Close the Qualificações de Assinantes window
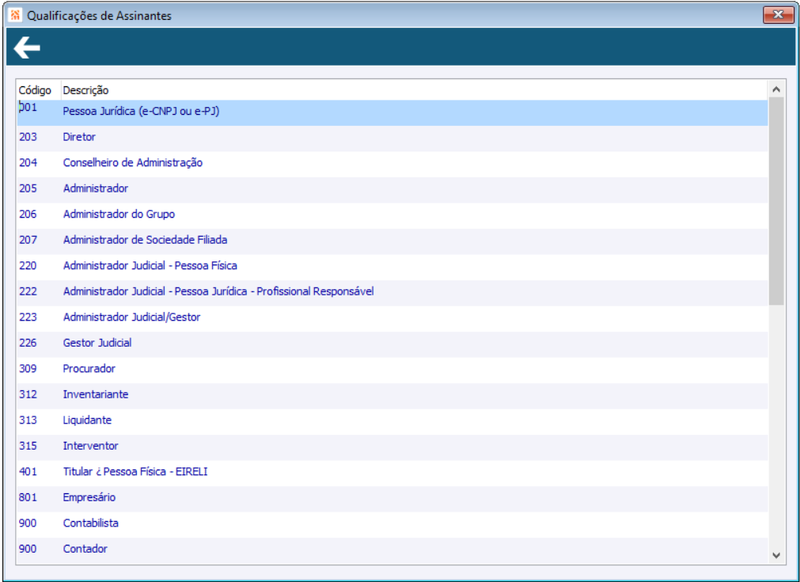This screenshot has width=800, height=582. 778,15
